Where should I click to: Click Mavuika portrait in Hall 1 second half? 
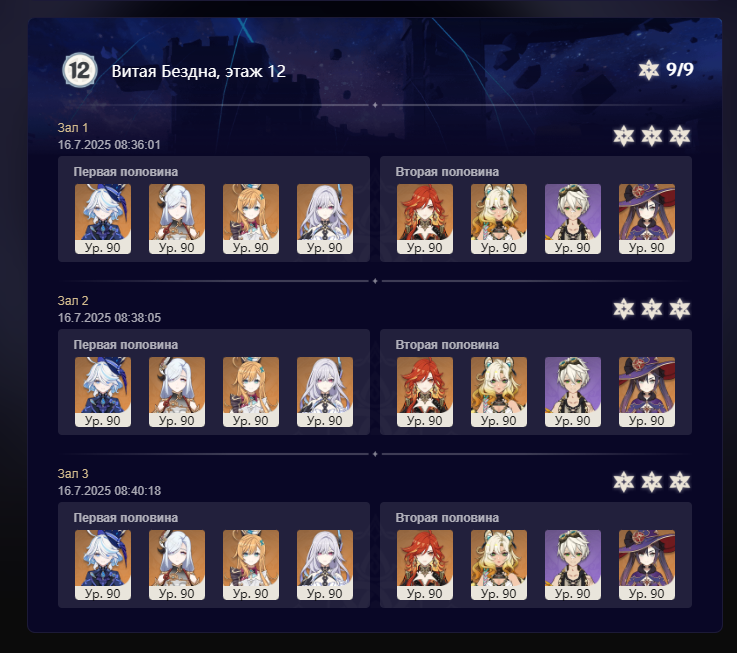[425, 219]
